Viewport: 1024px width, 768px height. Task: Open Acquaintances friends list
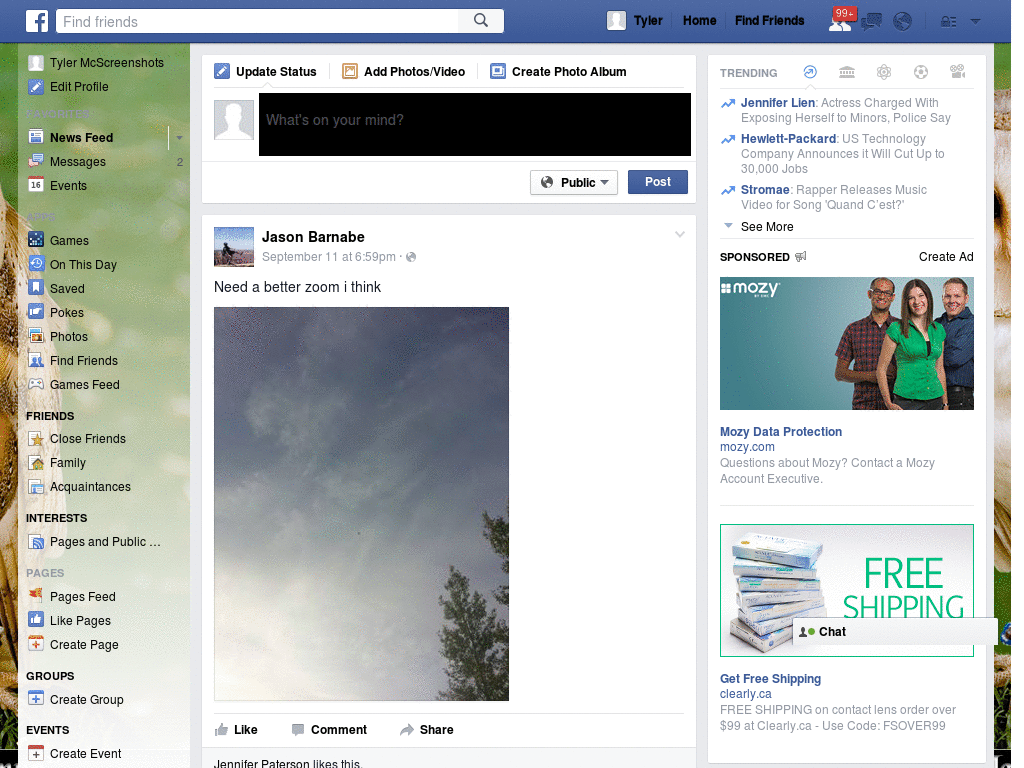pyautogui.click(x=90, y=487)
